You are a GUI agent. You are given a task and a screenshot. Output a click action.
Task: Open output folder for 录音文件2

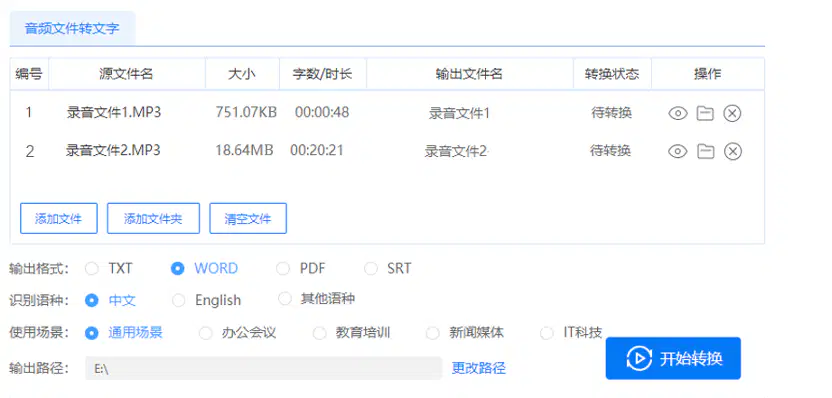[705, 152]
